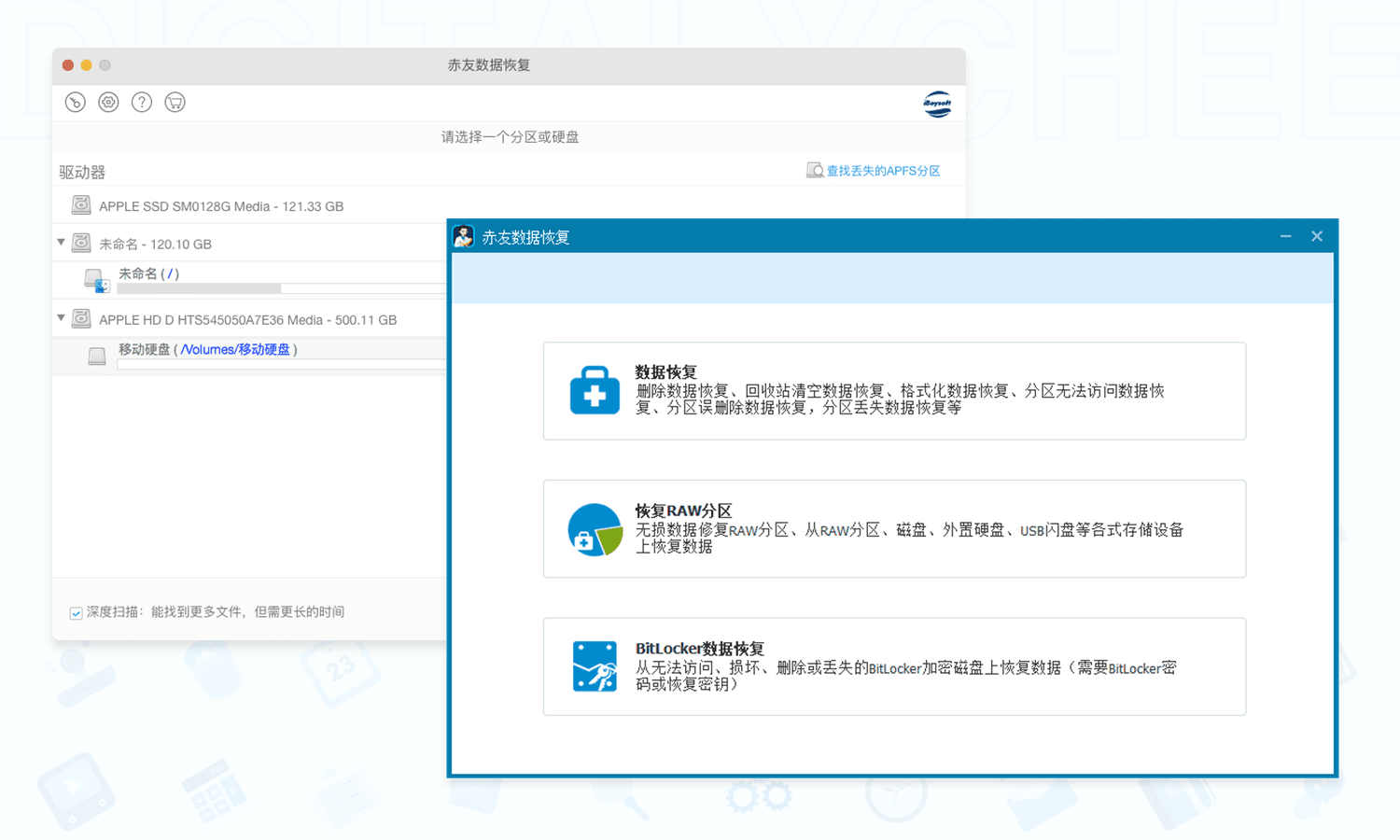Select APPLE SSD SM0128G Media drive

coord(220,206)
